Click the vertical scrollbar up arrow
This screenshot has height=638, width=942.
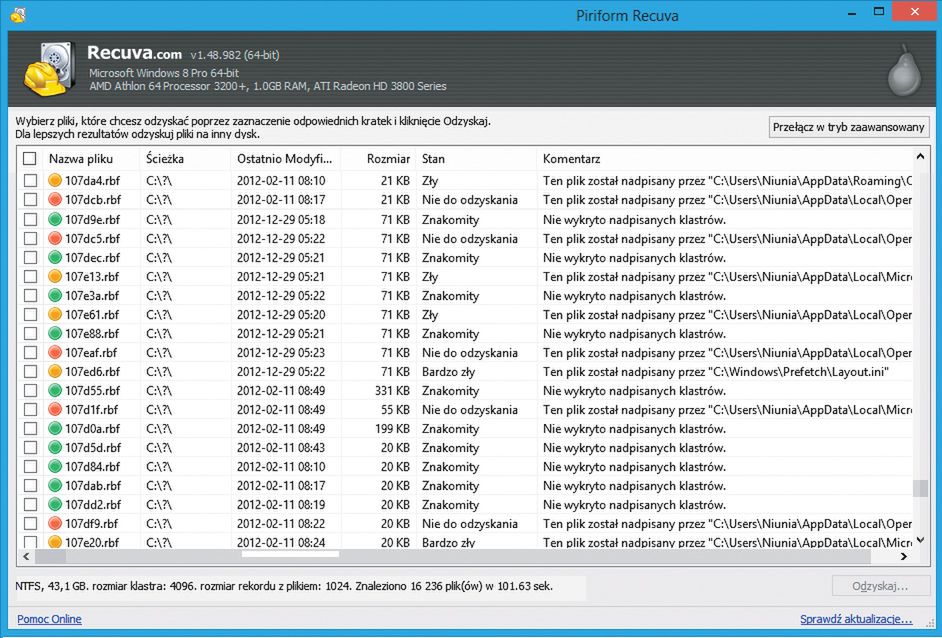920,157
